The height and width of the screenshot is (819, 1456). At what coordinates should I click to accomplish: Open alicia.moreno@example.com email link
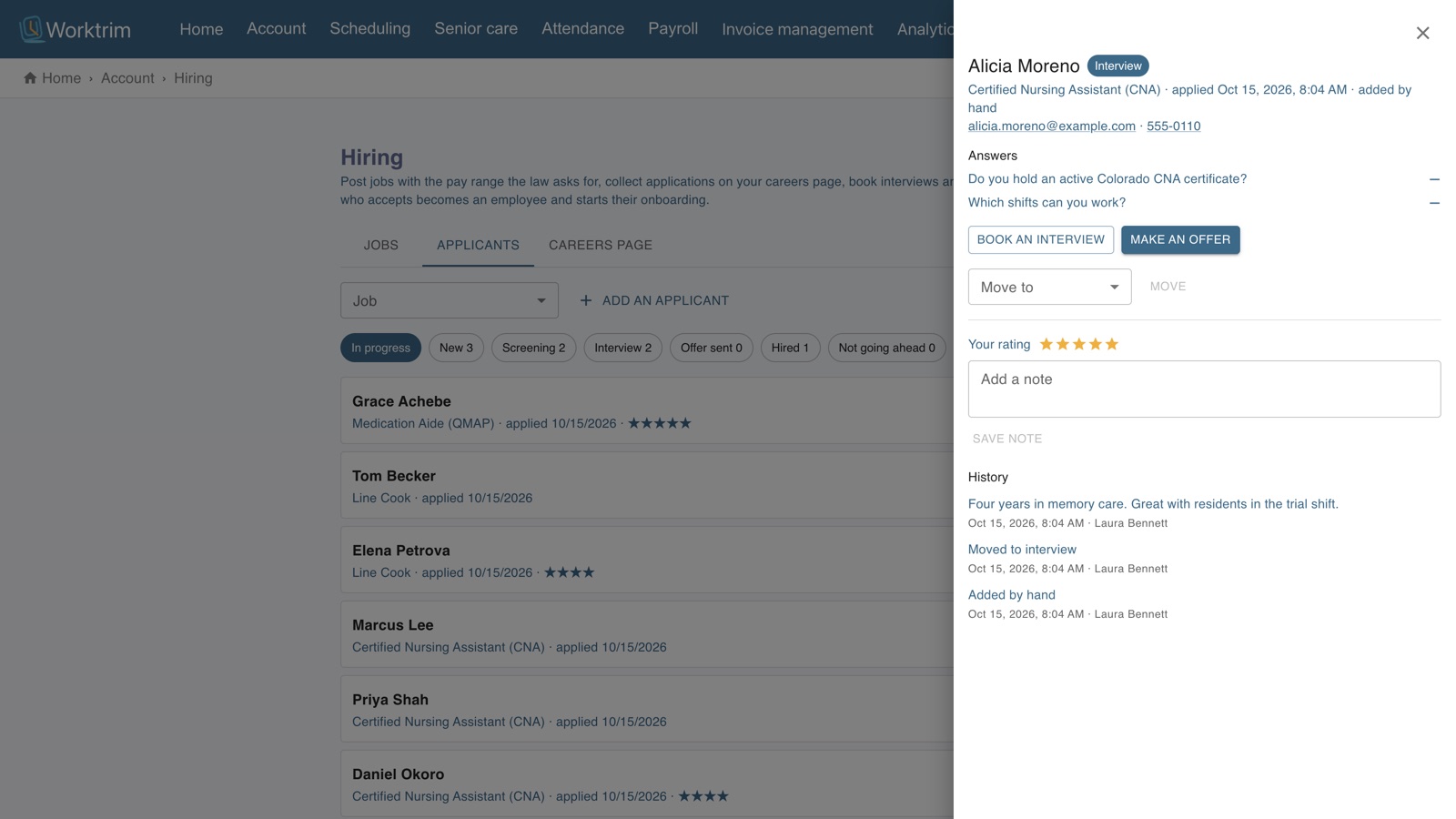click(x=1051, y=126)
